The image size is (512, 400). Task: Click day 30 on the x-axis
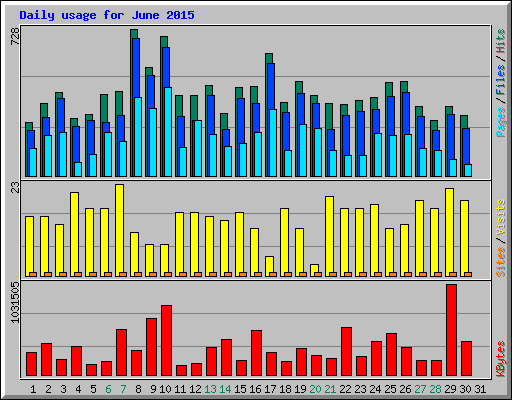pyautogui.click(x=465, y=389)
